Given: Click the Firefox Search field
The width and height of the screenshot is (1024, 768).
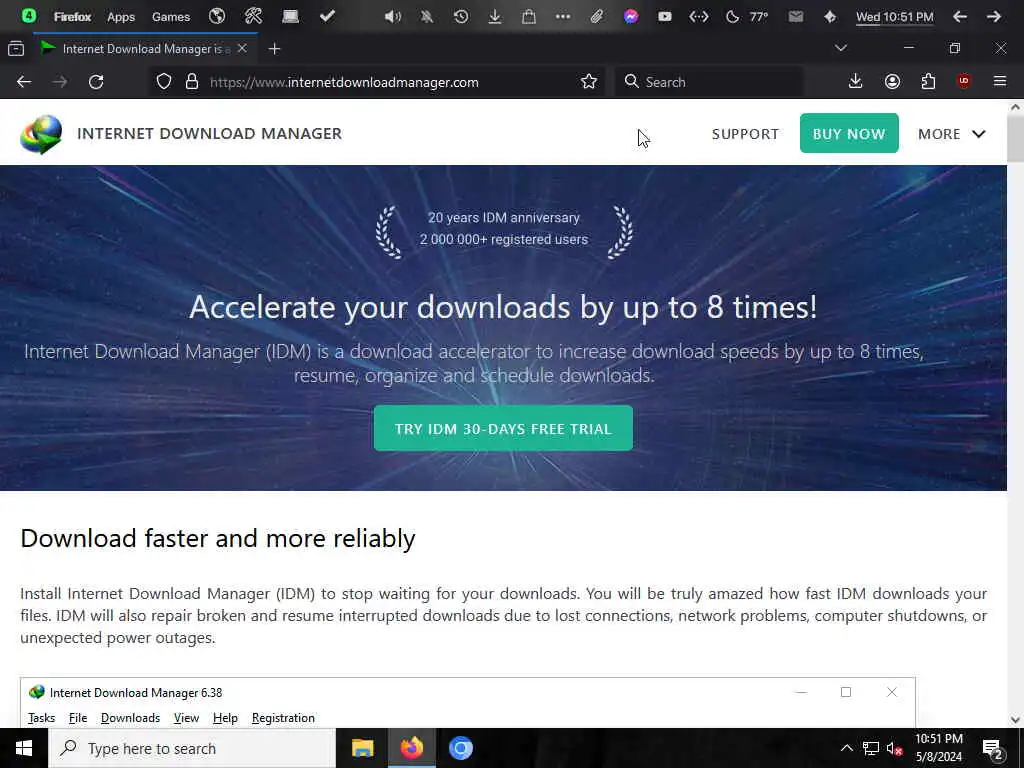Looking at the screenshot, I should pyautogui.click(x=709, y=82).
